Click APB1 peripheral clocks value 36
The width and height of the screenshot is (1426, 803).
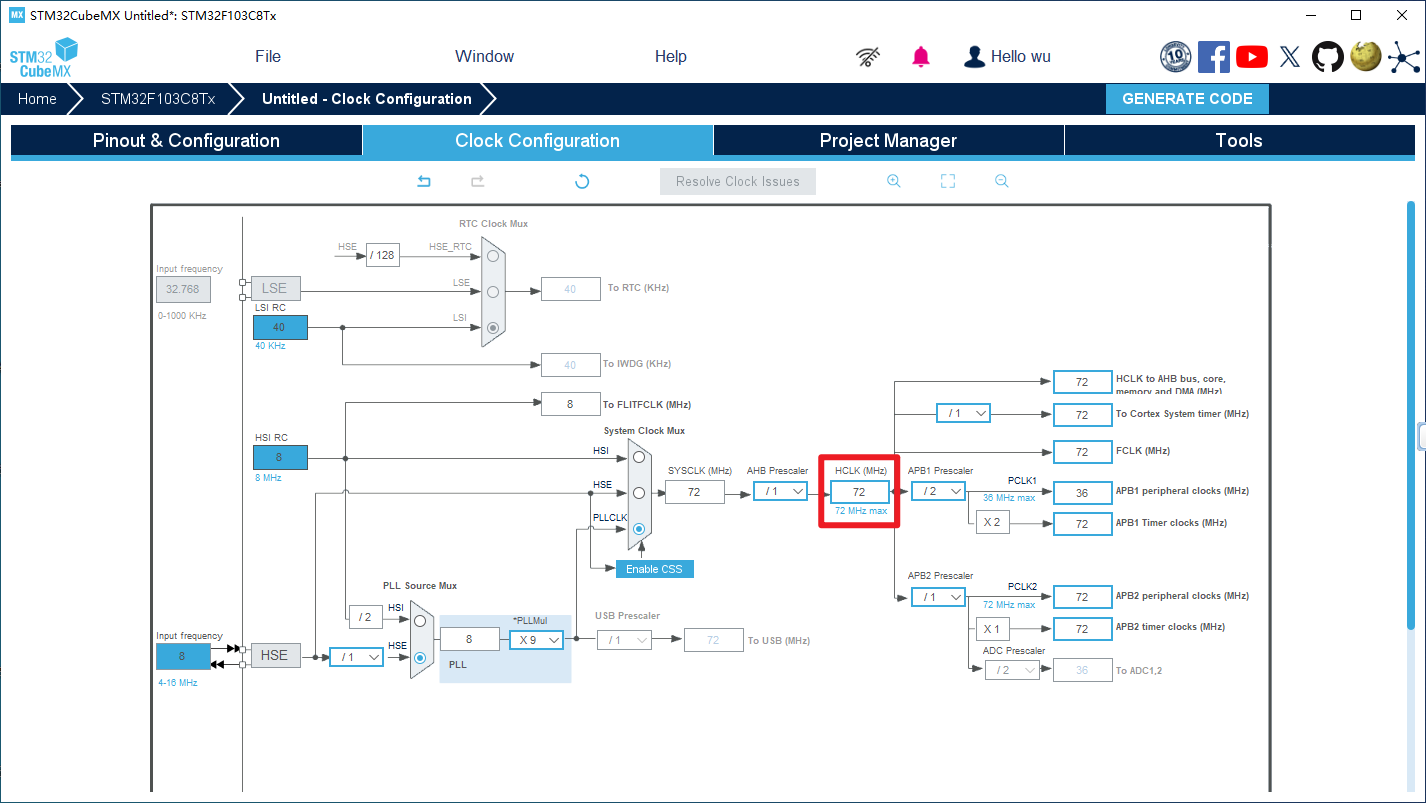click(1082, 492)
